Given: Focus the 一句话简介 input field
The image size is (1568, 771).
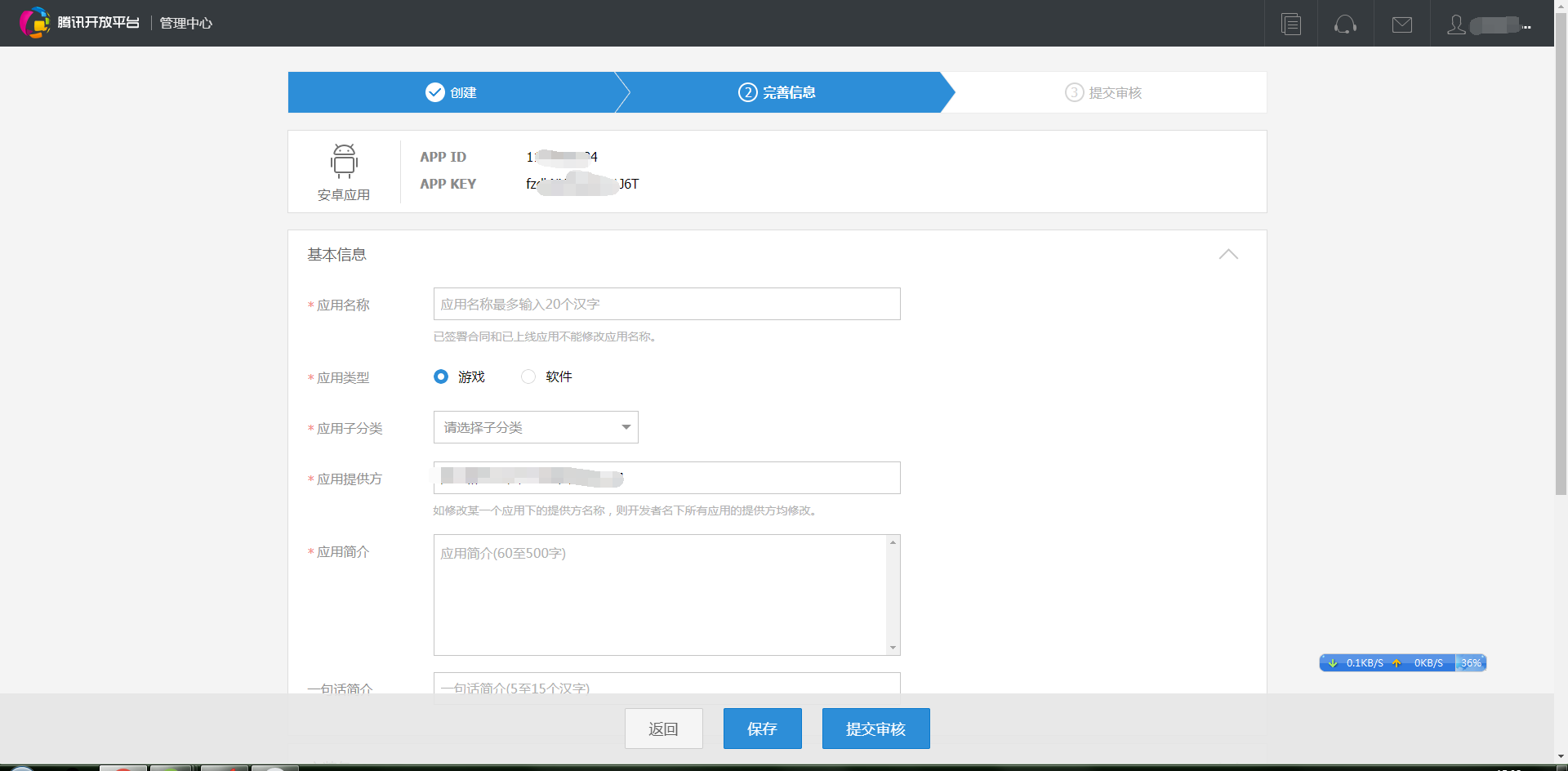Looking at the screenshot, I should 667,684.
